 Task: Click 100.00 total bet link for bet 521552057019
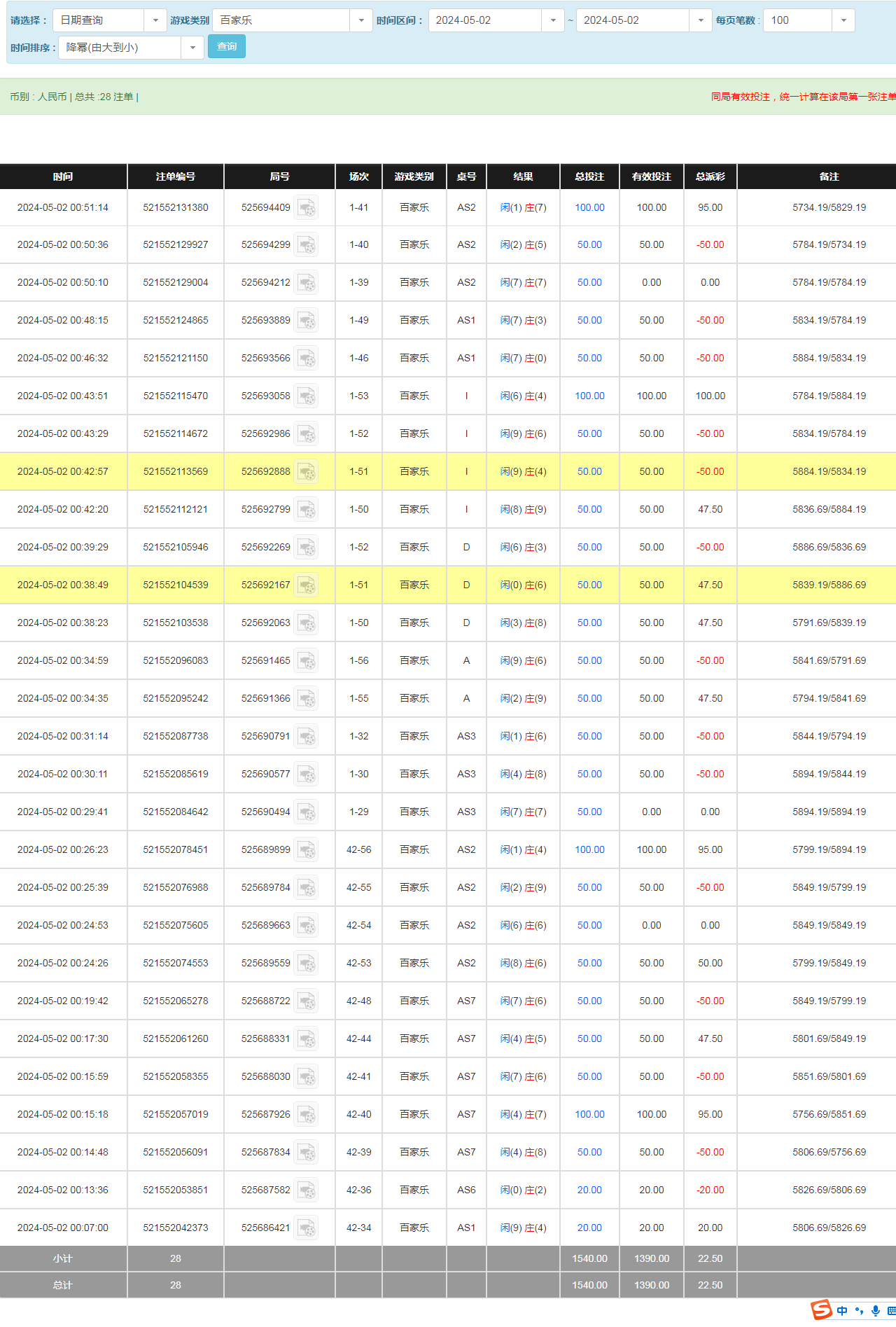(x=589, y=1115)
